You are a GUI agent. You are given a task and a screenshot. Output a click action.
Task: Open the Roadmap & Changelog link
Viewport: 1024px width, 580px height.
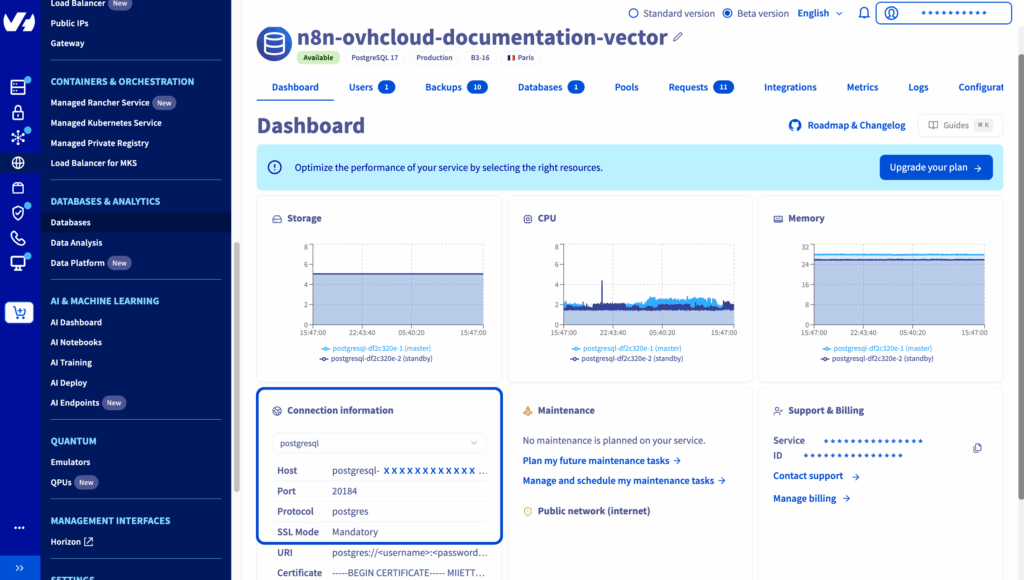[847, 125]
